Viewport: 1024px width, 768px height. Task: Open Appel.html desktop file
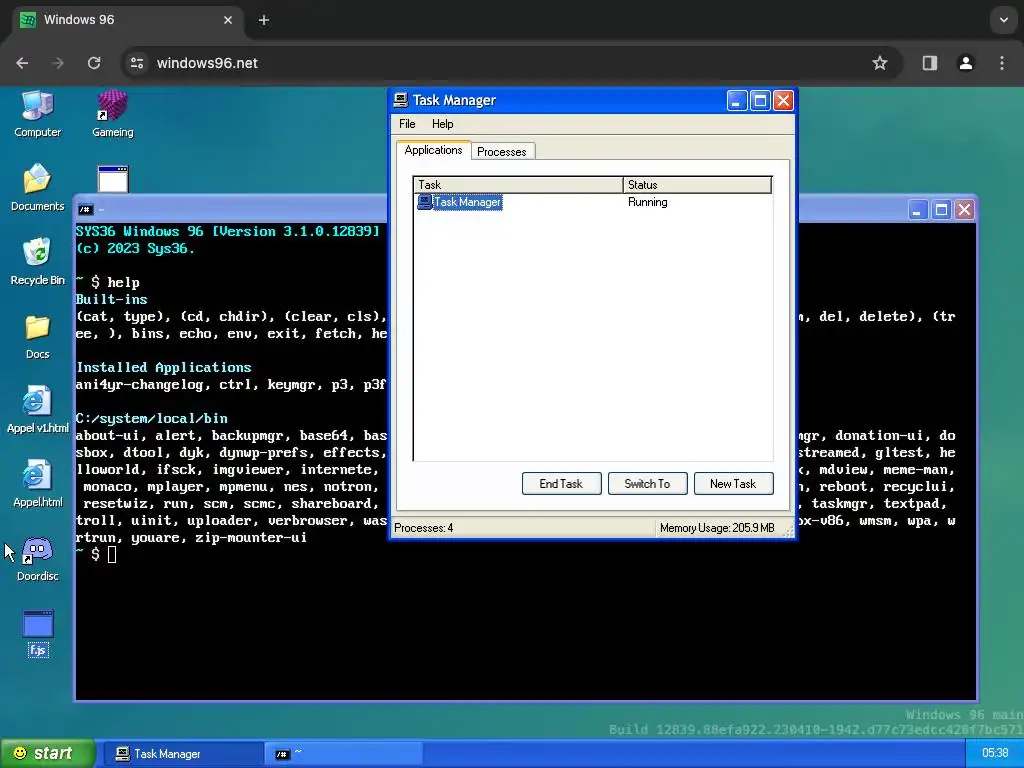pyautogui.click(x=37, y=484)
